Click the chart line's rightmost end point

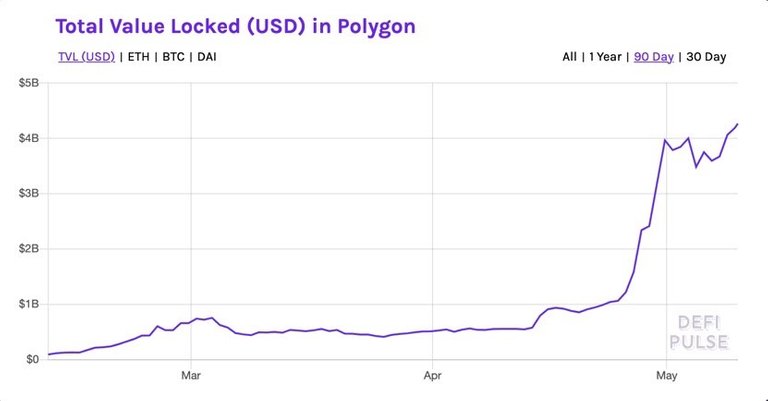(738, 124)
